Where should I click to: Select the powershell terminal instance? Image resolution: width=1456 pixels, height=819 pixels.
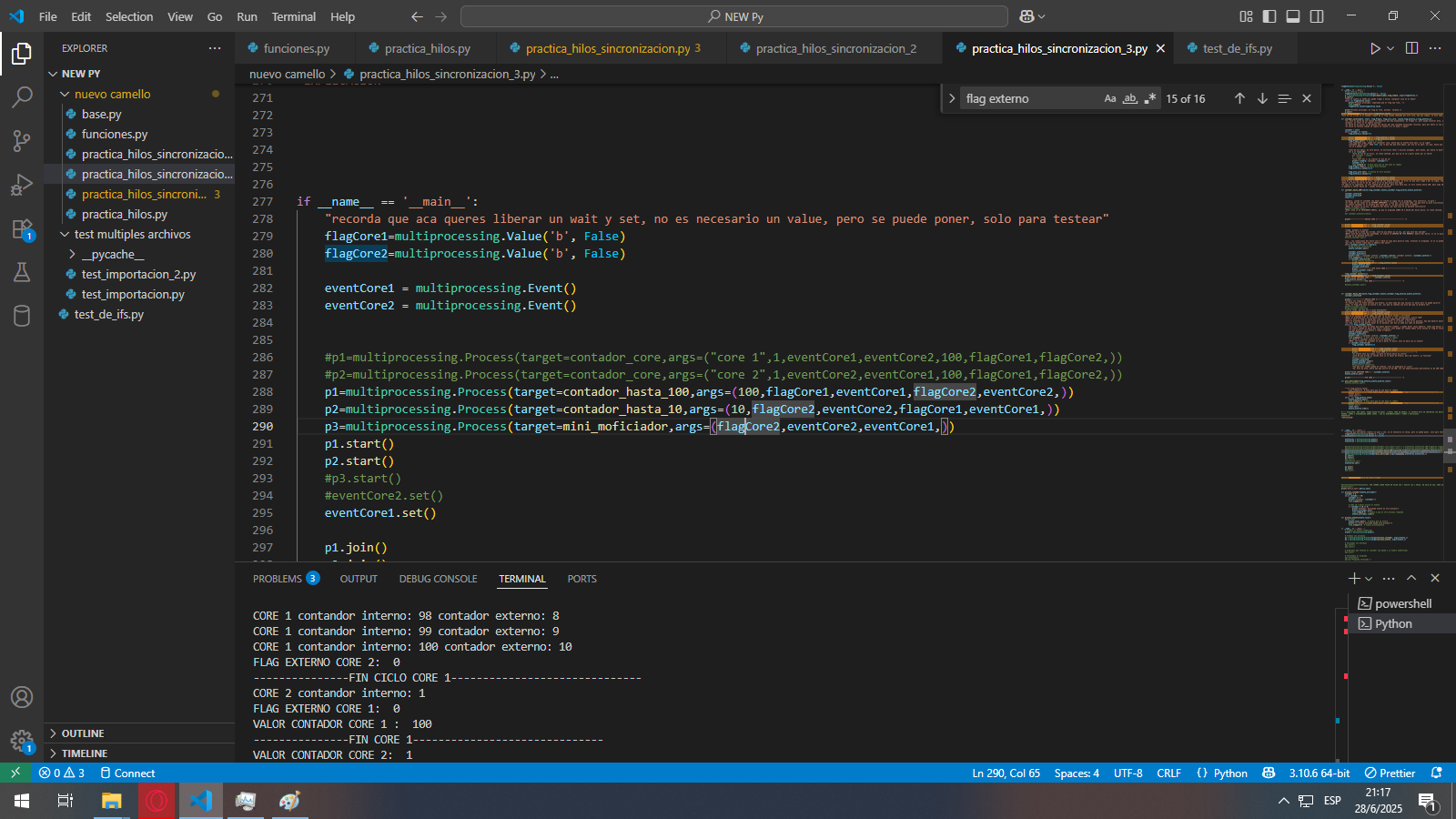[1401, 603]
